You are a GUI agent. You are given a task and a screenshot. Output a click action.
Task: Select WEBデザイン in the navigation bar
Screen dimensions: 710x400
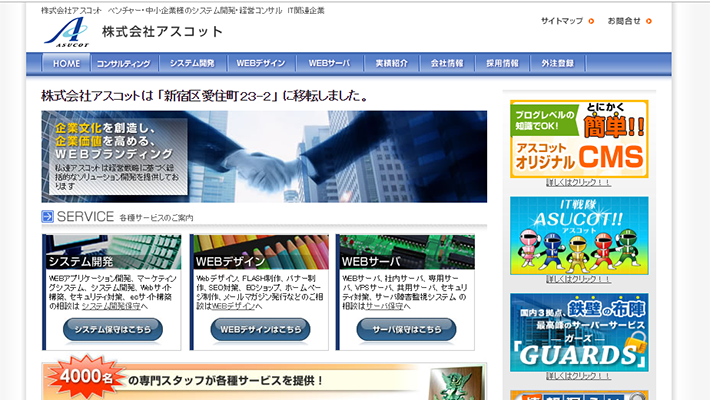(x=261, y=63)
